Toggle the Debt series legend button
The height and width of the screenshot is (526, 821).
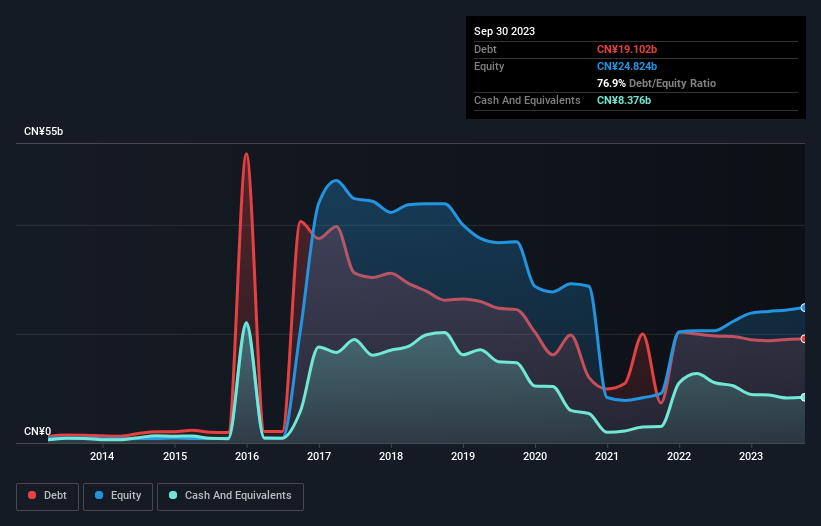48,496
